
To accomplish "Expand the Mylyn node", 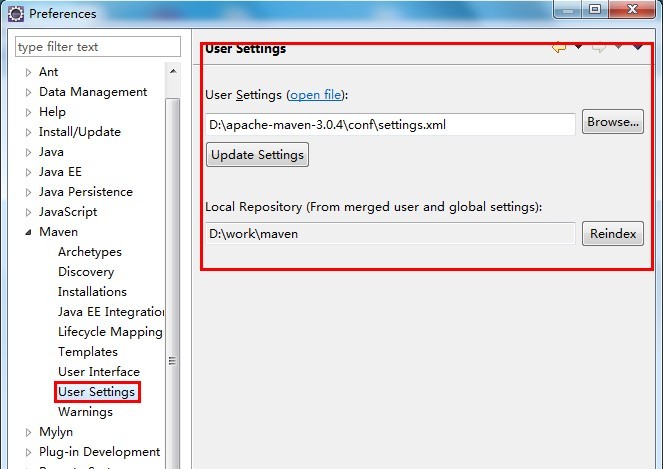I will 28,432.
